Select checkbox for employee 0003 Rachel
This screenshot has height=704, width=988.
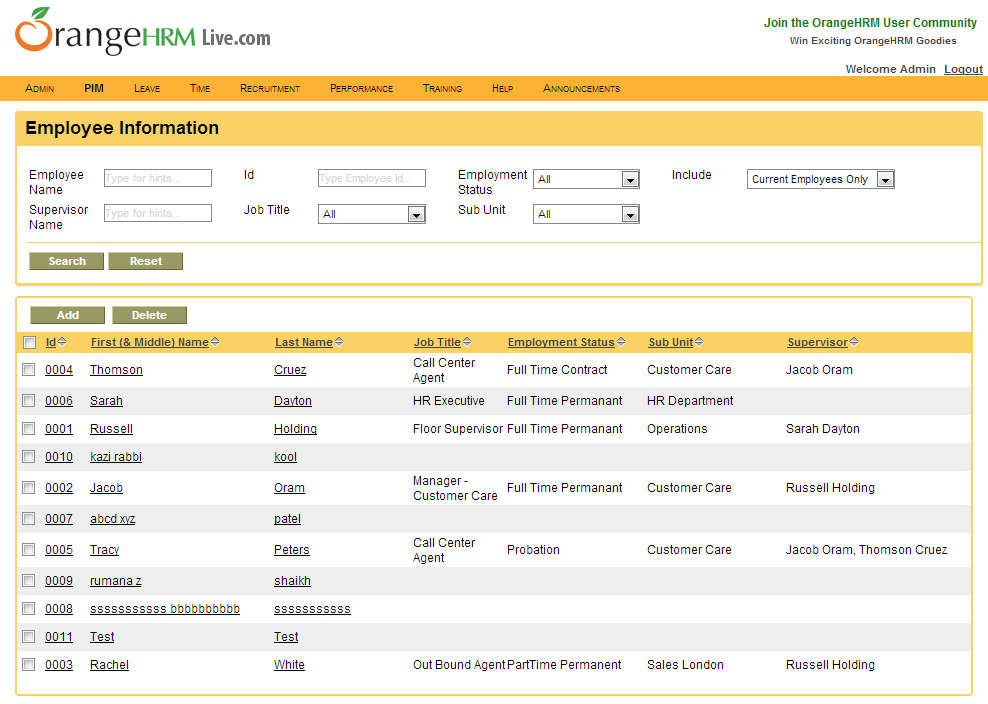(30, 665)
